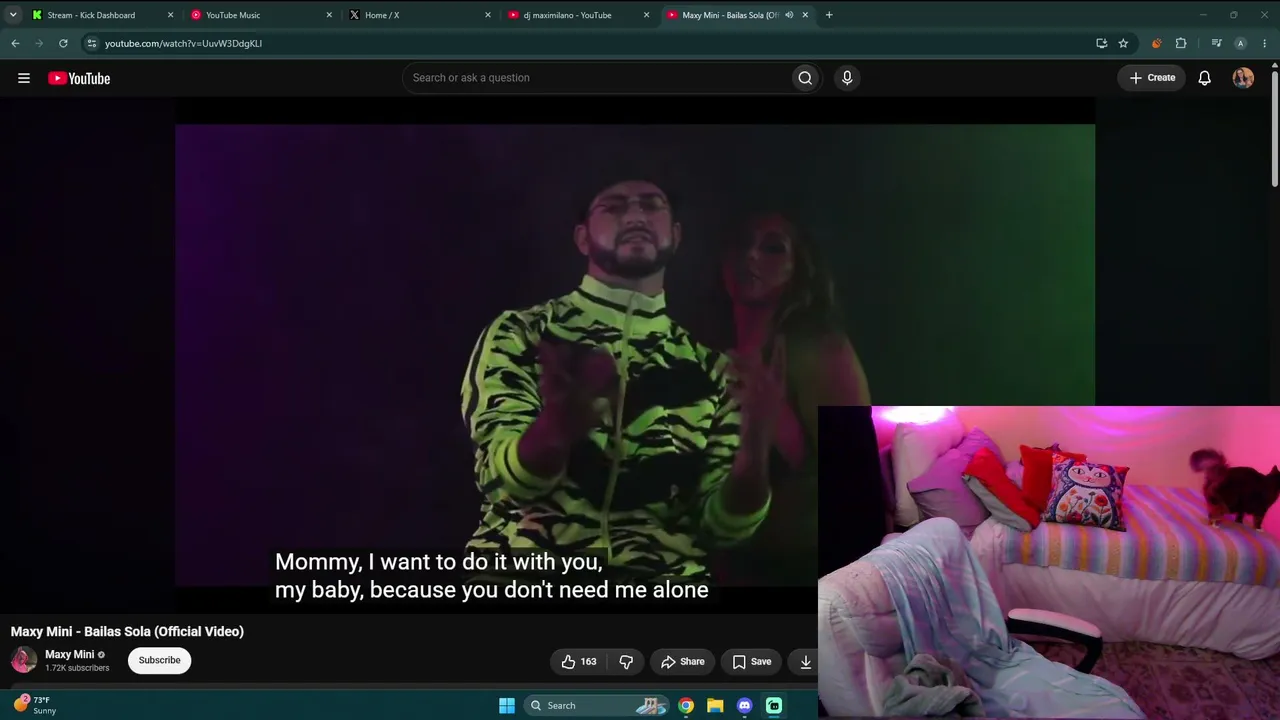Open the YouTube account avatar menu
The image size is (1280, 720).
coord(1243,78)
